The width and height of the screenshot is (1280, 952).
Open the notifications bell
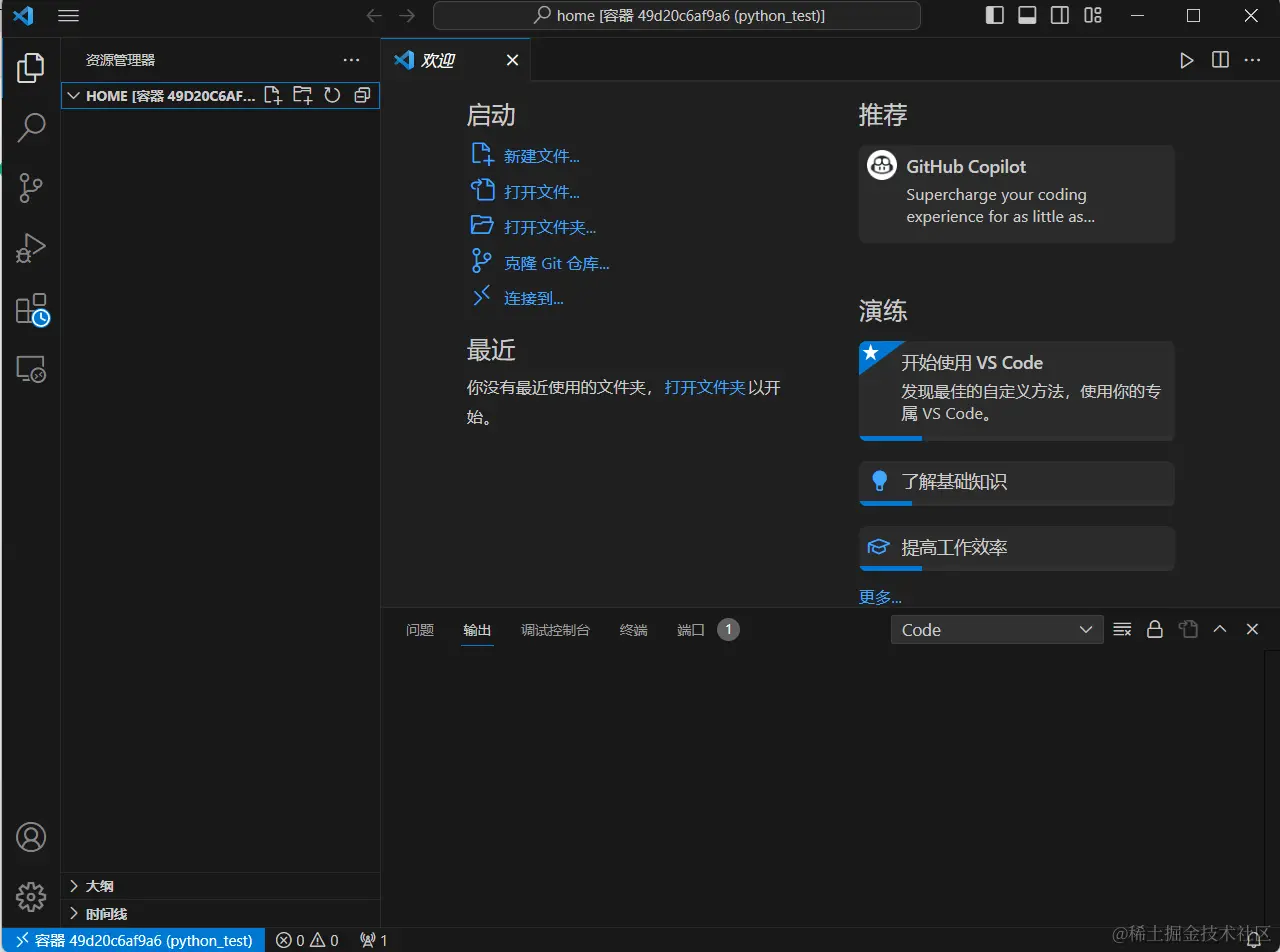pyautogui.click(x=1253, y=940)
